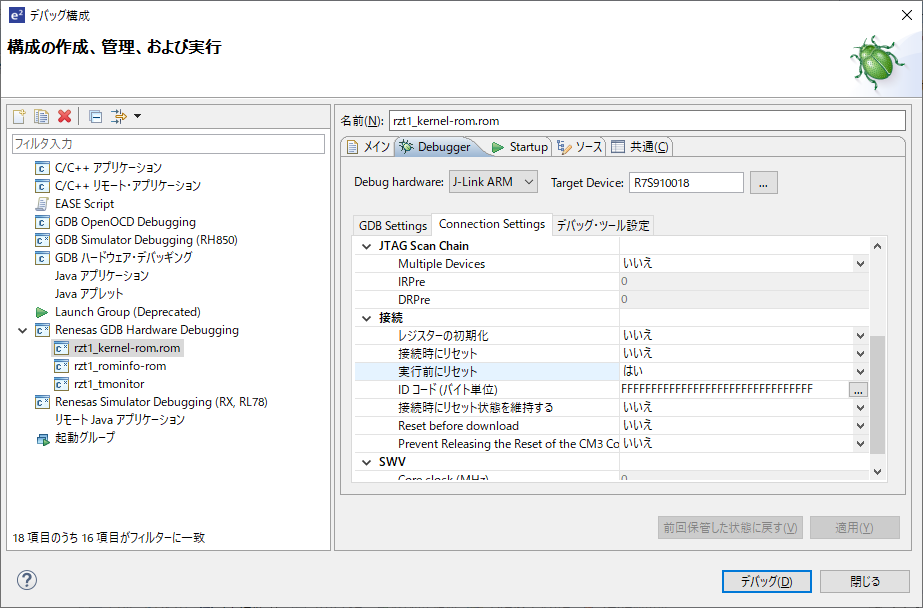Viewport: 923px width, 608px height.
Task: Select Renesas GDB Hardware Debugging item
Action: pyautogui.click(x=147, y=330)
